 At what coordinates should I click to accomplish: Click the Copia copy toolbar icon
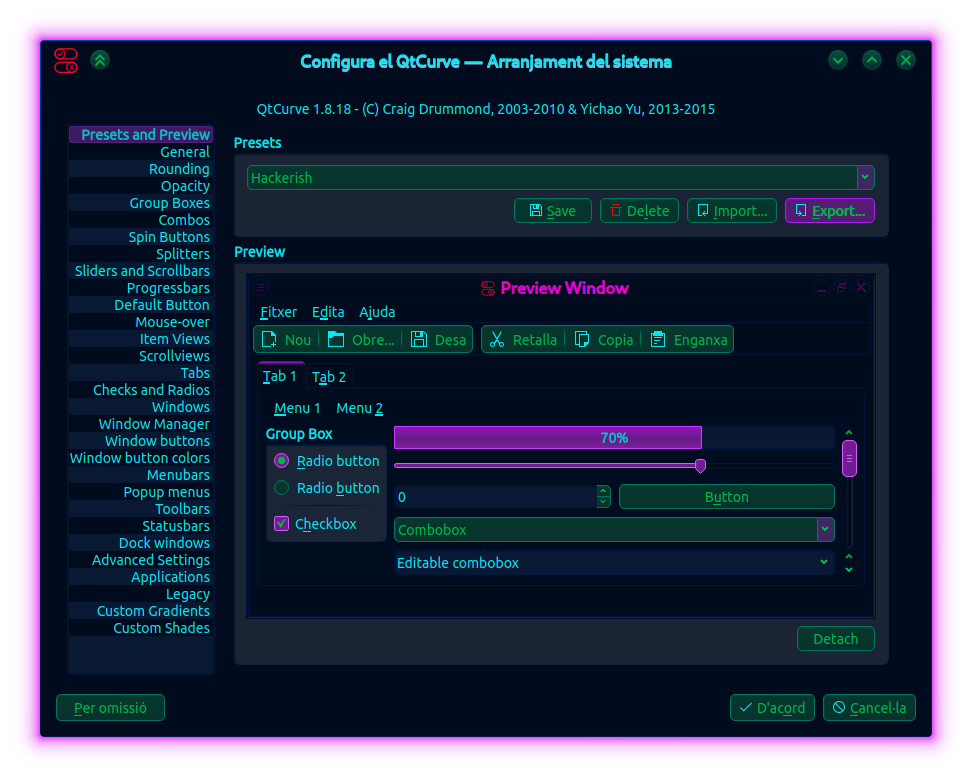click(x=581, y=339)
